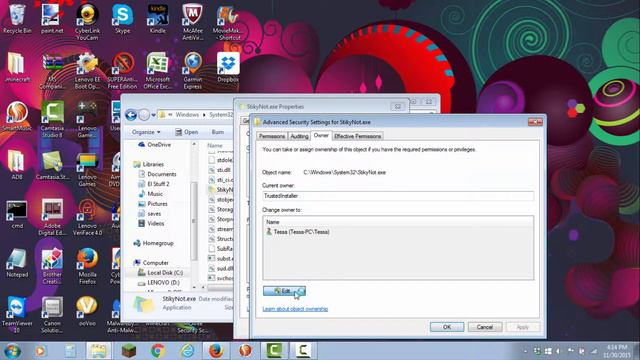
Task: Launch TeamViewer 10 from the desktop
Action: (17, 315)
